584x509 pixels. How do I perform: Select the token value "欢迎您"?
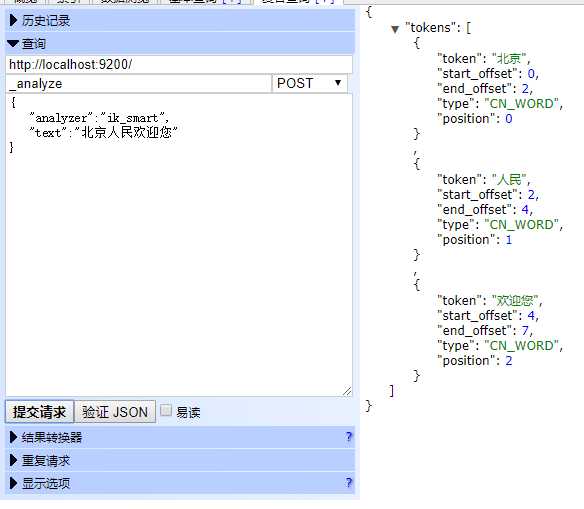(x=515, y=300)
